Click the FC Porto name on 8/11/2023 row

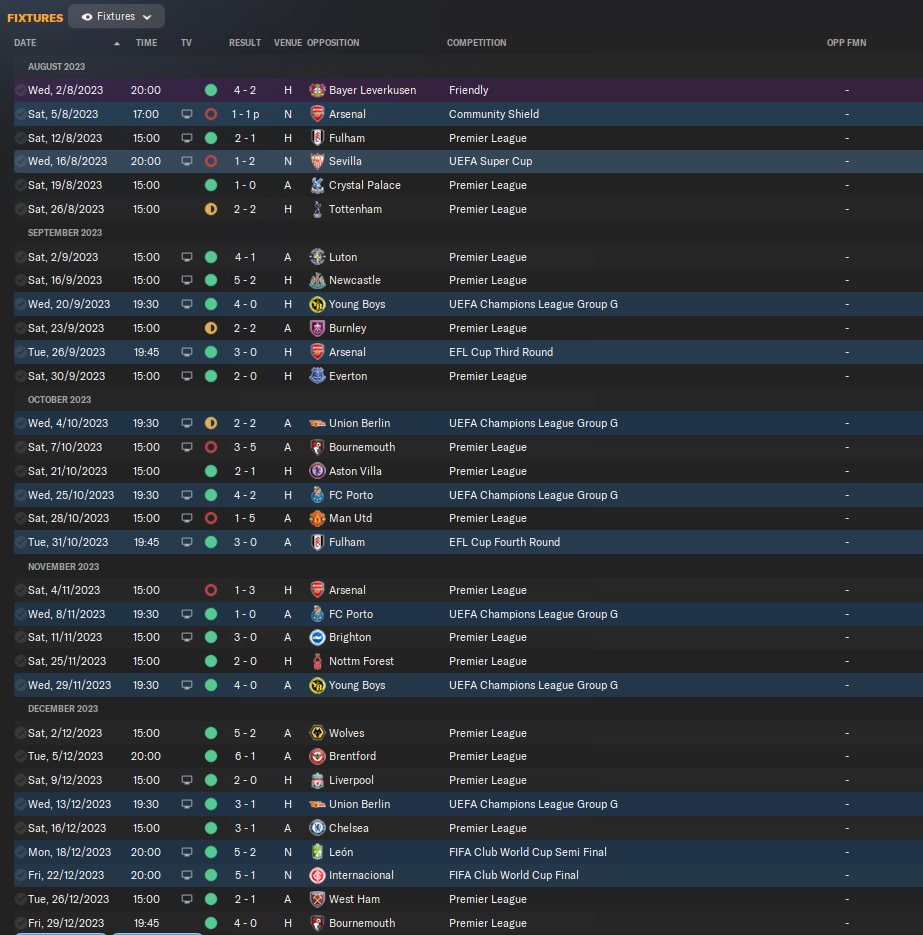pos(351,614)
